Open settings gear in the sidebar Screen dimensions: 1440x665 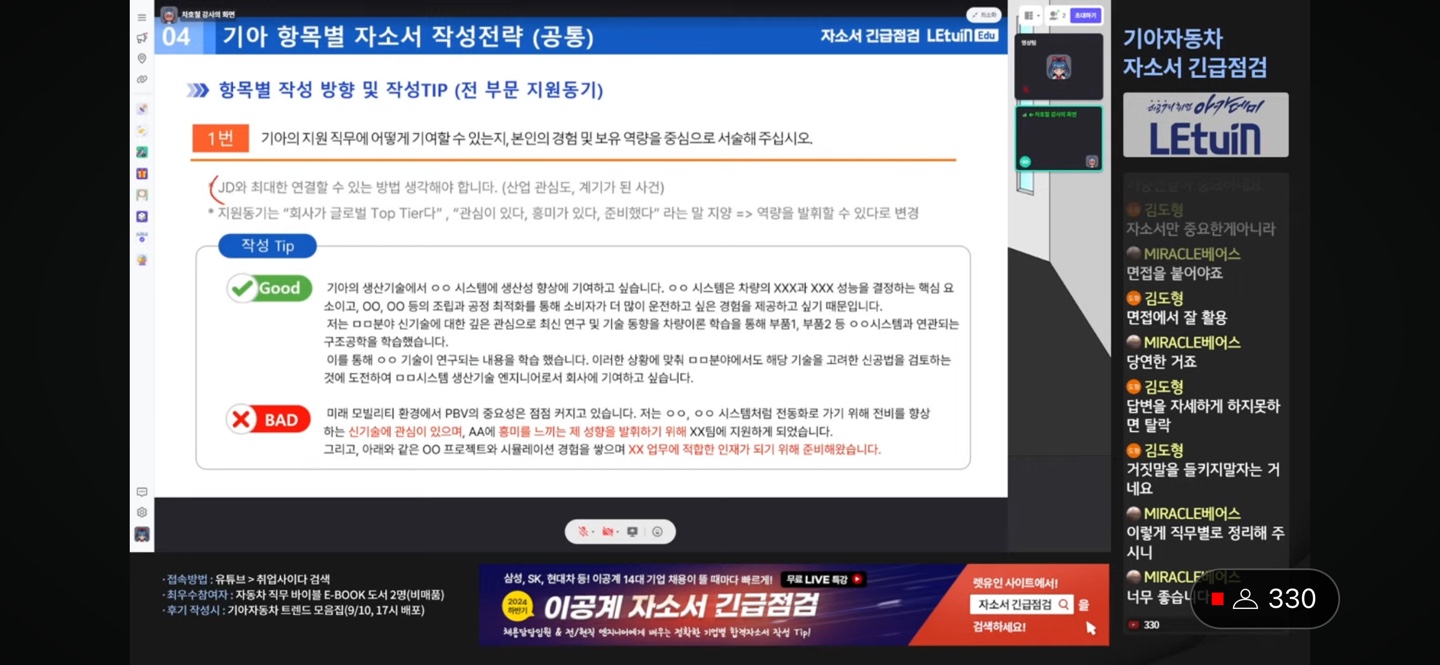point(142,512)
